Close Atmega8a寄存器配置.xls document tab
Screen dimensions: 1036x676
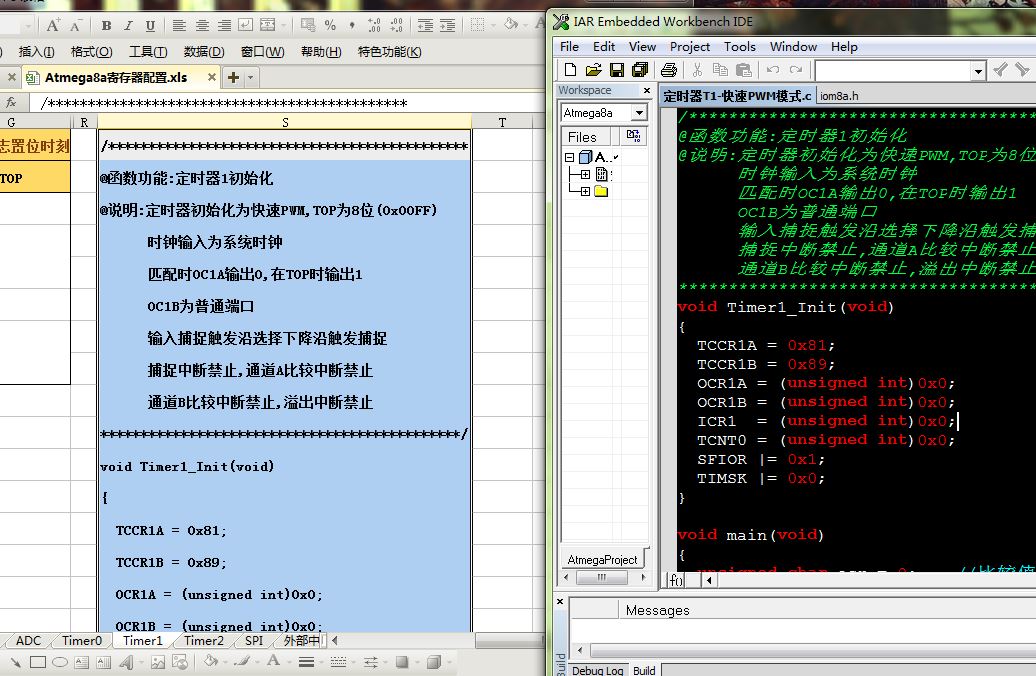click(212, 77)
